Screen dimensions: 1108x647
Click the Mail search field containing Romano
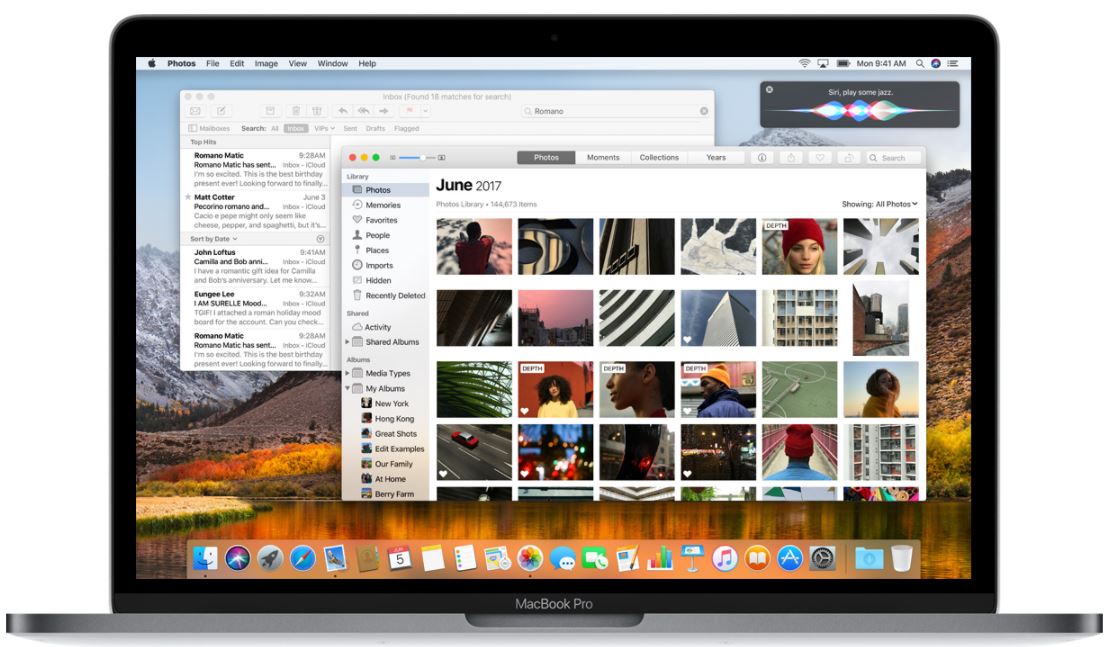click(615, 111)
